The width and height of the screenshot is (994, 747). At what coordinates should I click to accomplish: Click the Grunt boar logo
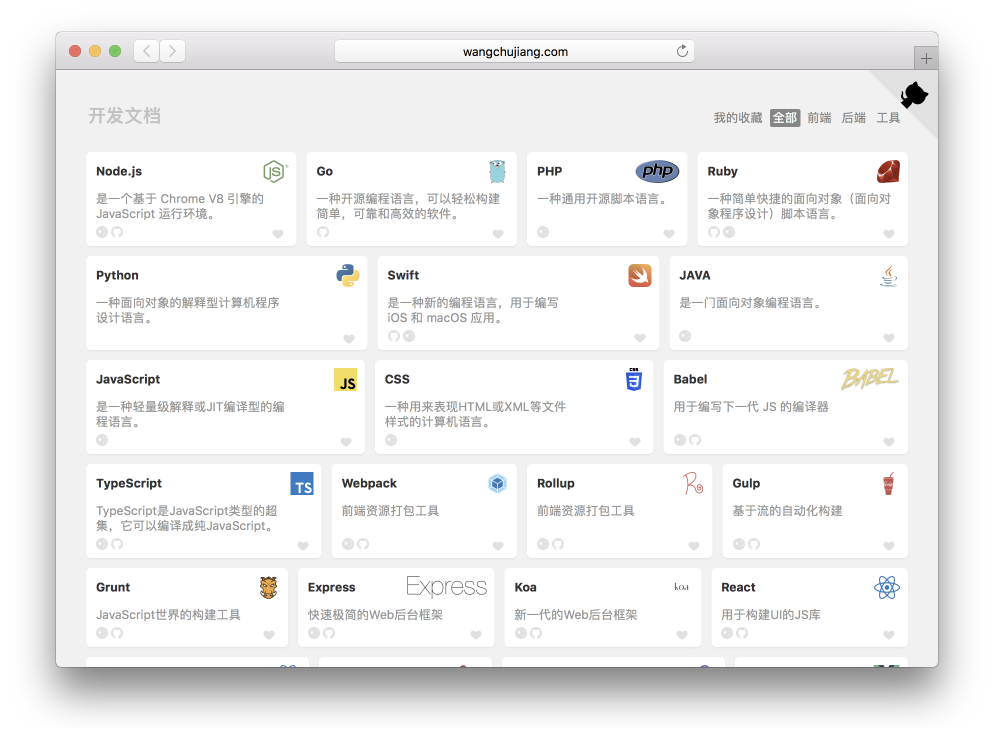pyautogui.click(x=269, y=587)
